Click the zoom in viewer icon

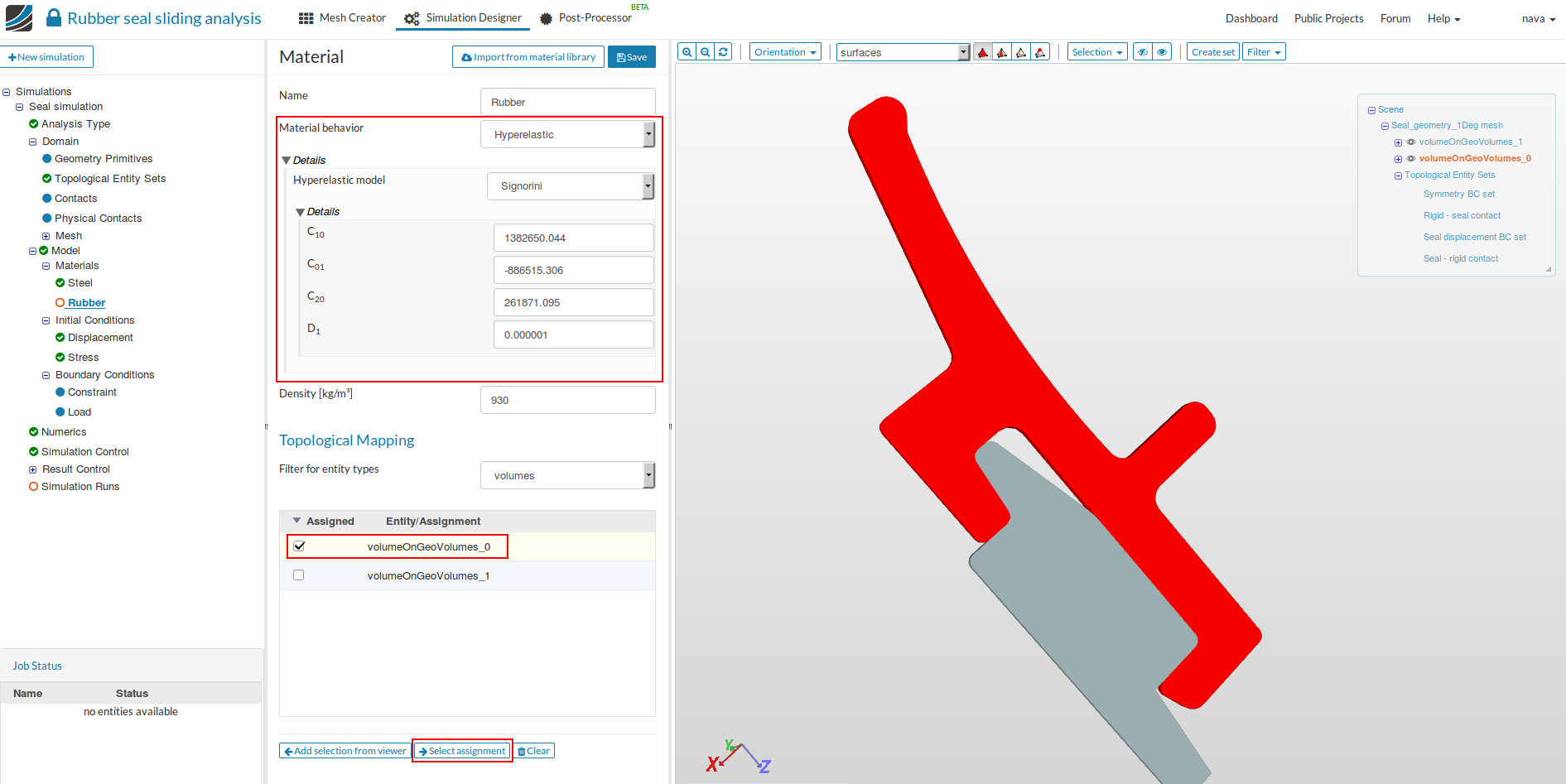(x=687, y=52)
